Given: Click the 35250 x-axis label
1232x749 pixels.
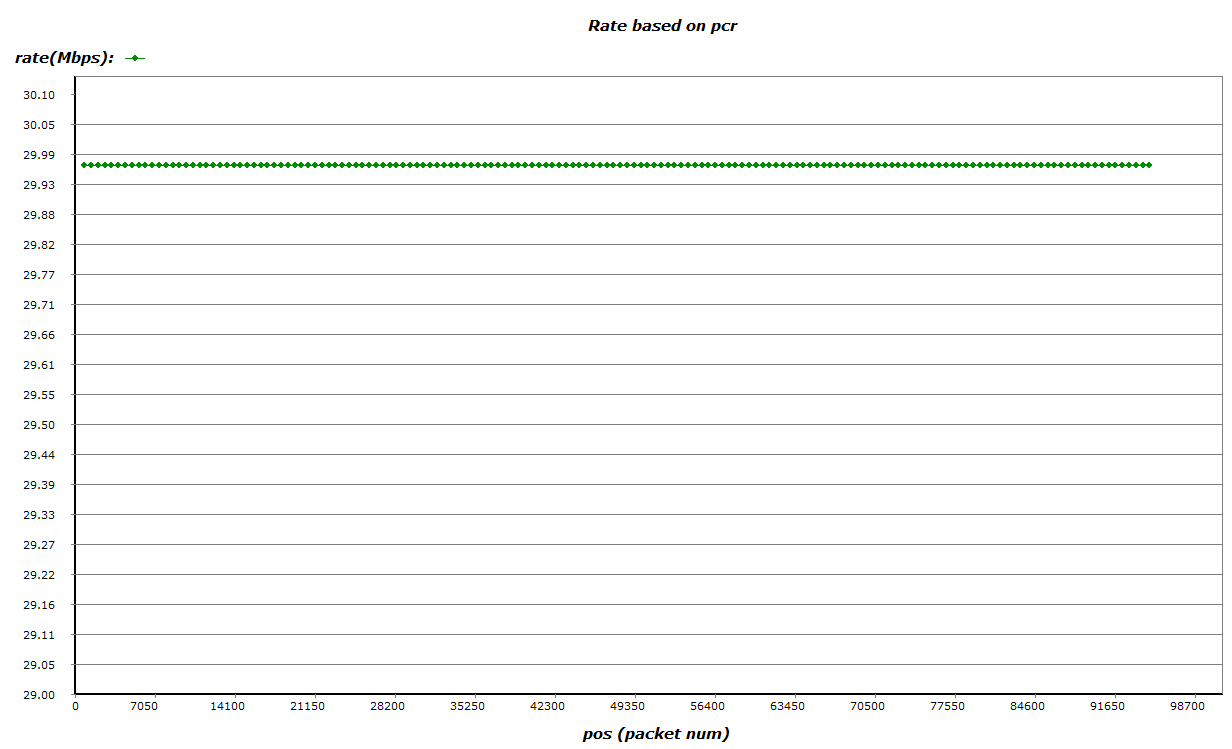Looking at the screenshot, I should pos(468,707).
